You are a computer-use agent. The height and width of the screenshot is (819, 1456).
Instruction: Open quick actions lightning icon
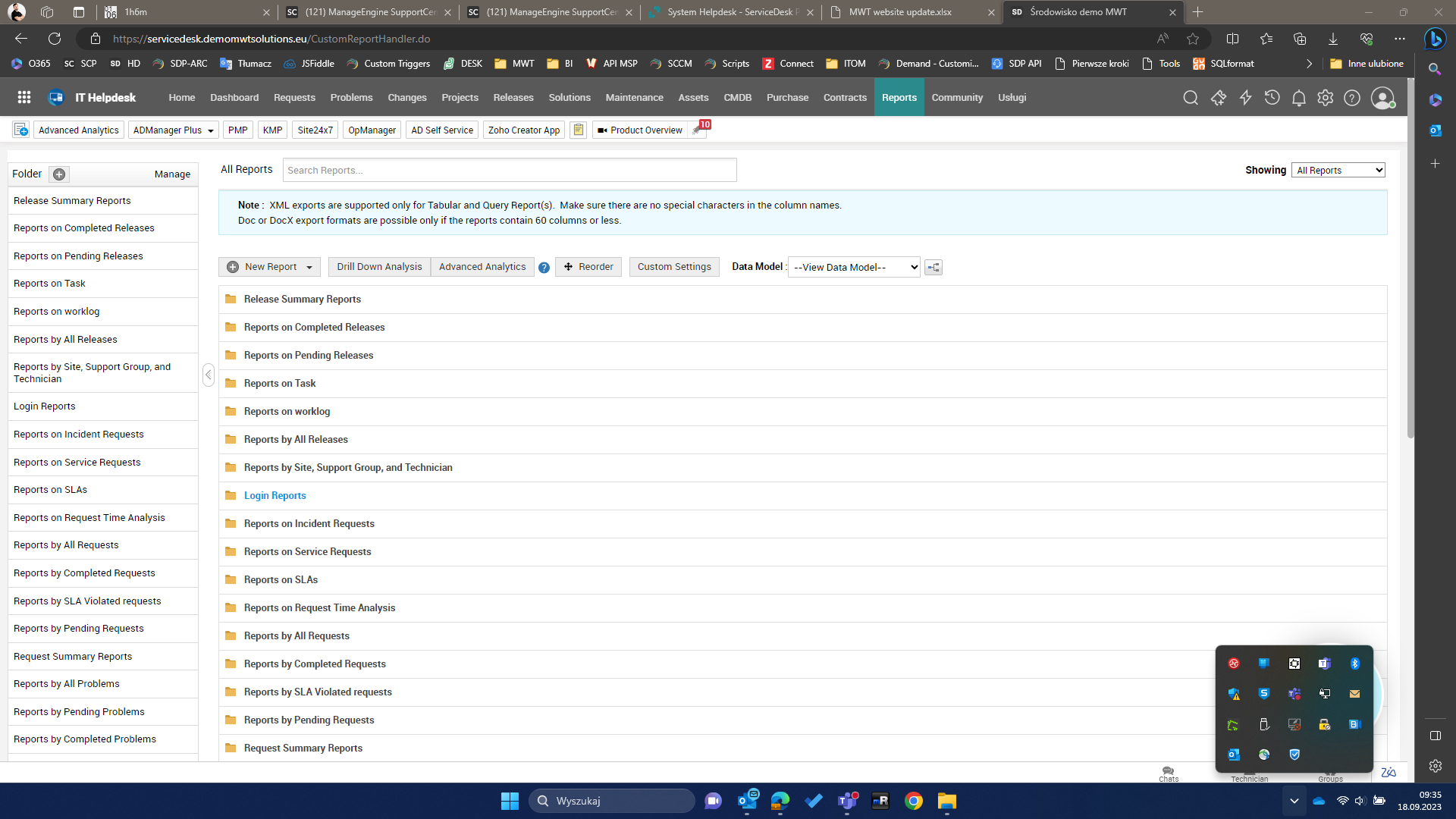1245,98
